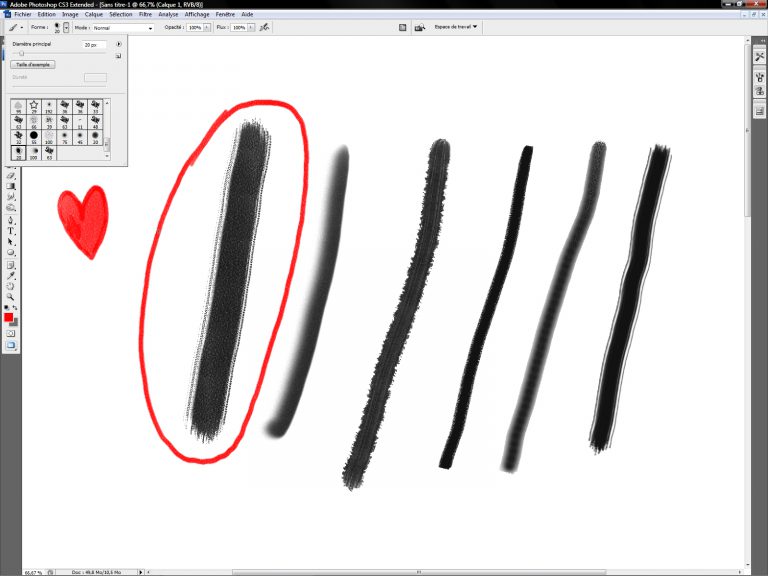Toggle Quick Mask mode
The image size is (768, 576).
10,333
